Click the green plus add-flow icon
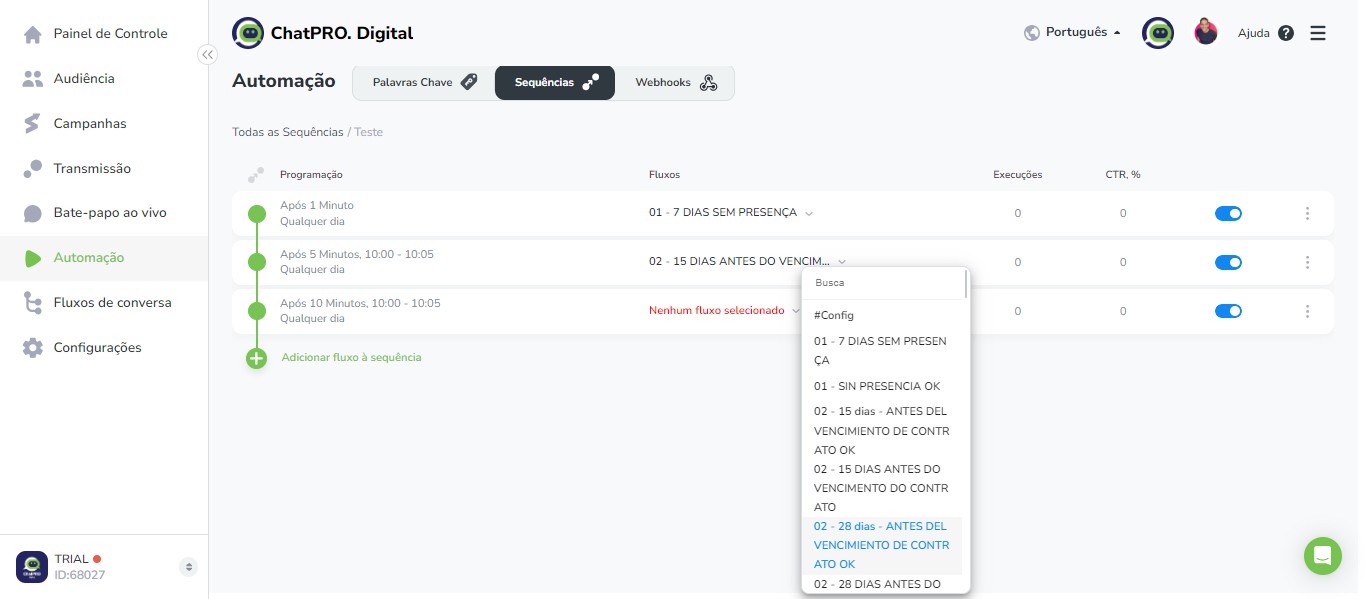This screenshot has width=1366, height=599. point(257,358)
